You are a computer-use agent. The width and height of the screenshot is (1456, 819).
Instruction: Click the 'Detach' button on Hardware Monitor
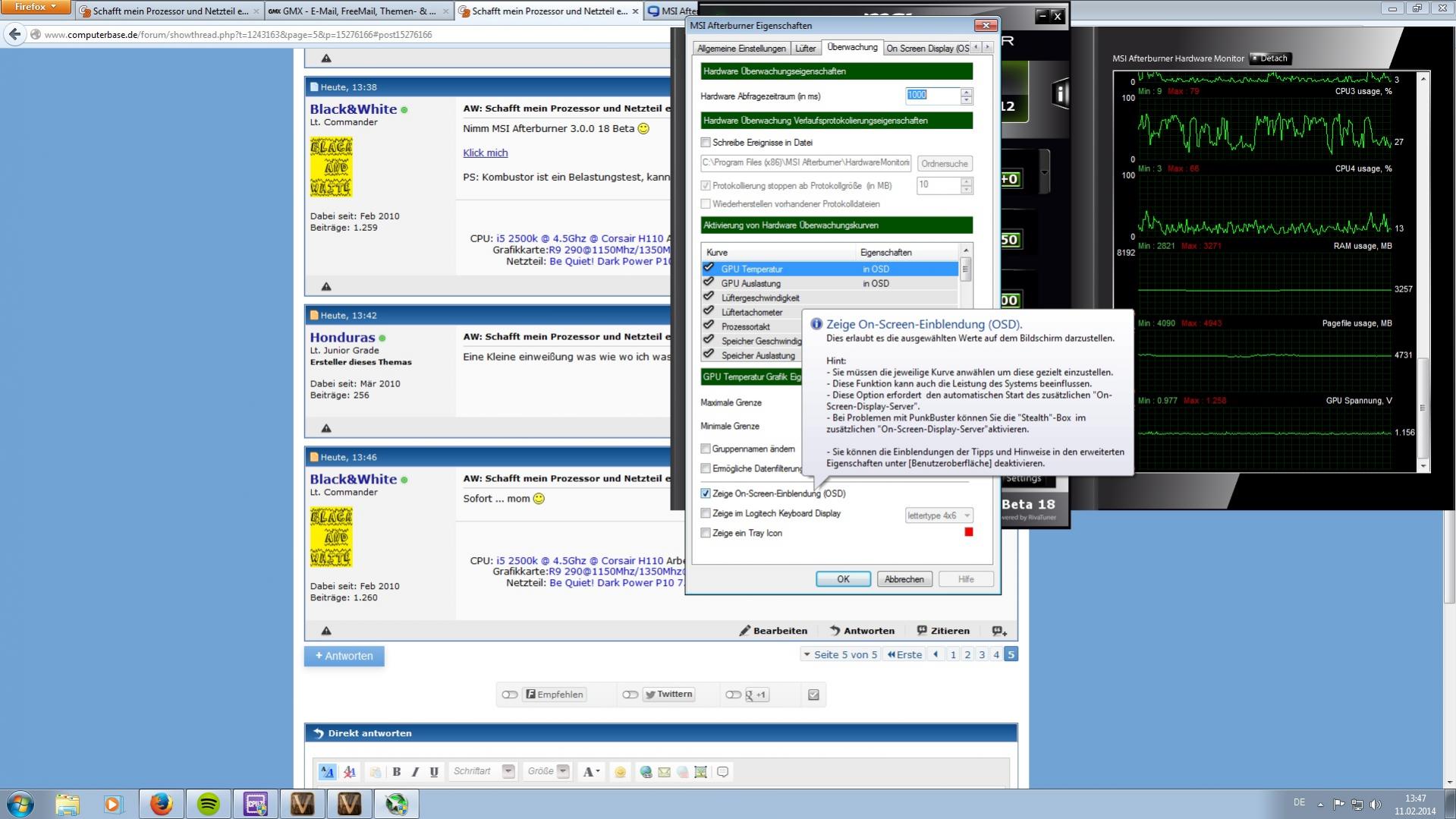1270,58
